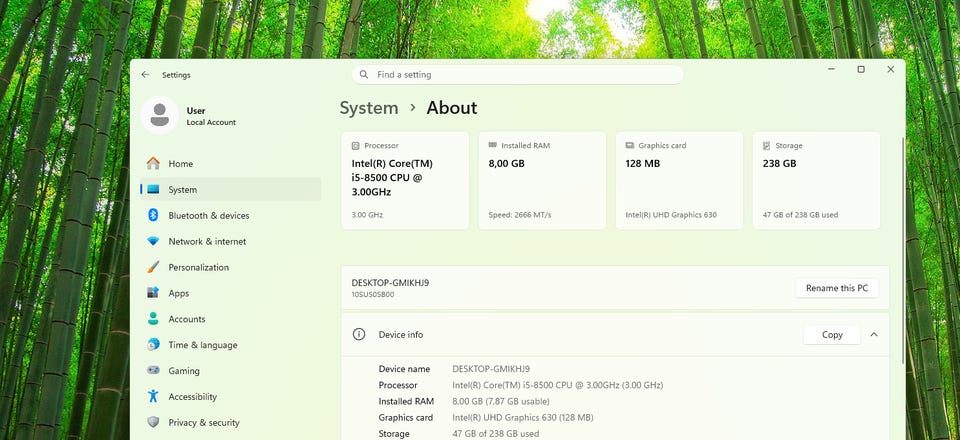The image size is (960, 440).
Task: Click '8,00 GB (7,87 GB usable)' value
Action: [x=501, y=401]
